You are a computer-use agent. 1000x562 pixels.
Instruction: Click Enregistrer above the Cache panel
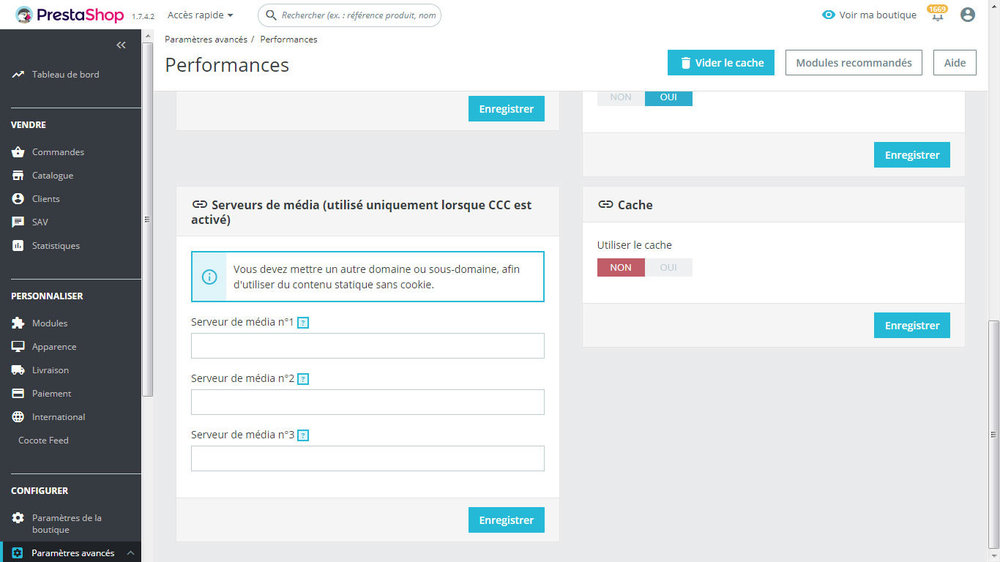tap(912, 155)
